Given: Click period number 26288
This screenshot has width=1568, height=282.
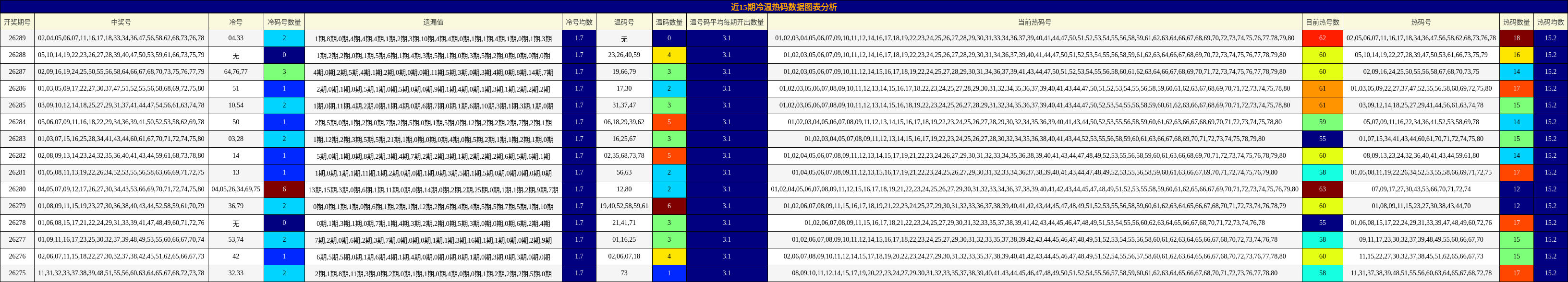Looking at the screenshot, I should click(x=17, y=55).
